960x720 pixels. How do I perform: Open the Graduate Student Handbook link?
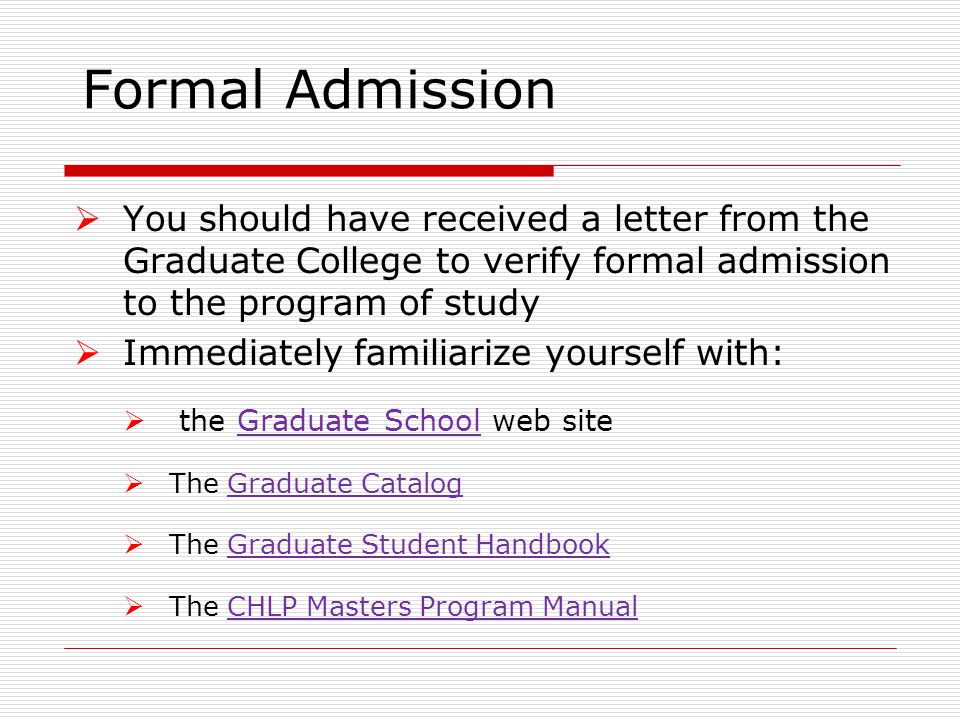tap(418, 544)
